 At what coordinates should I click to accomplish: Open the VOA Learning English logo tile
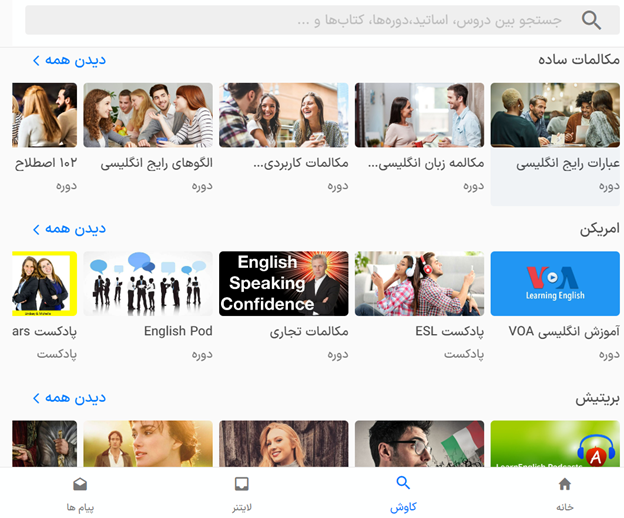(x=555, y=283)
